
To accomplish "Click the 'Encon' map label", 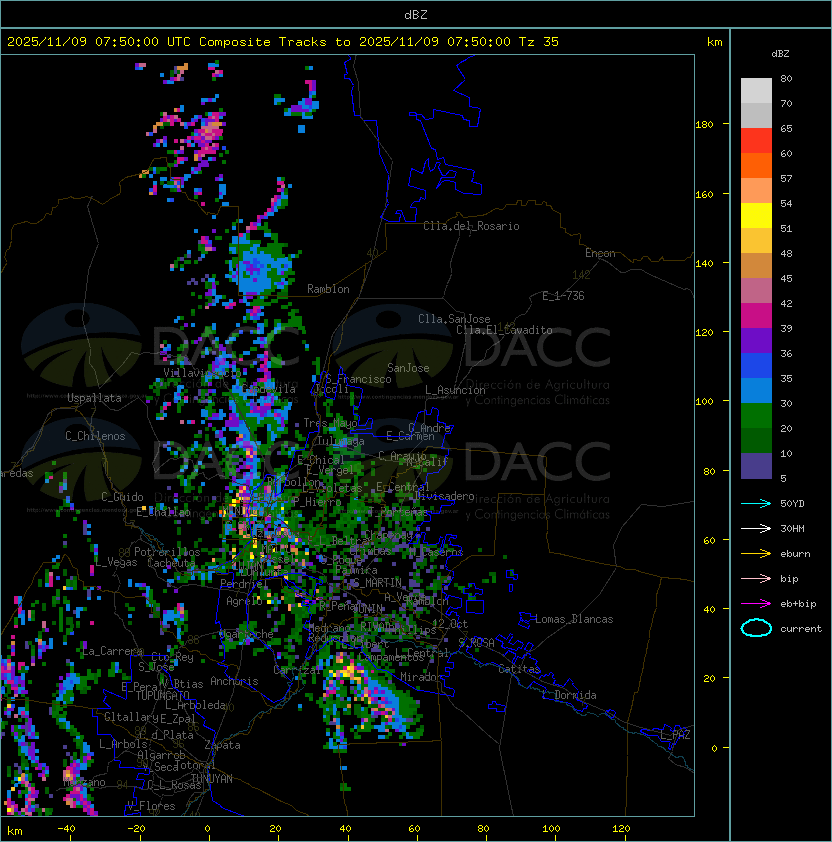I will (600, 253).
